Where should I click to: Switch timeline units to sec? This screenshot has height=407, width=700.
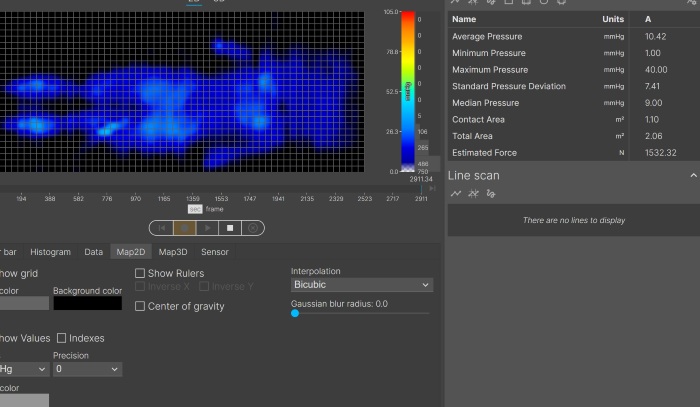(x=195, y=209)
